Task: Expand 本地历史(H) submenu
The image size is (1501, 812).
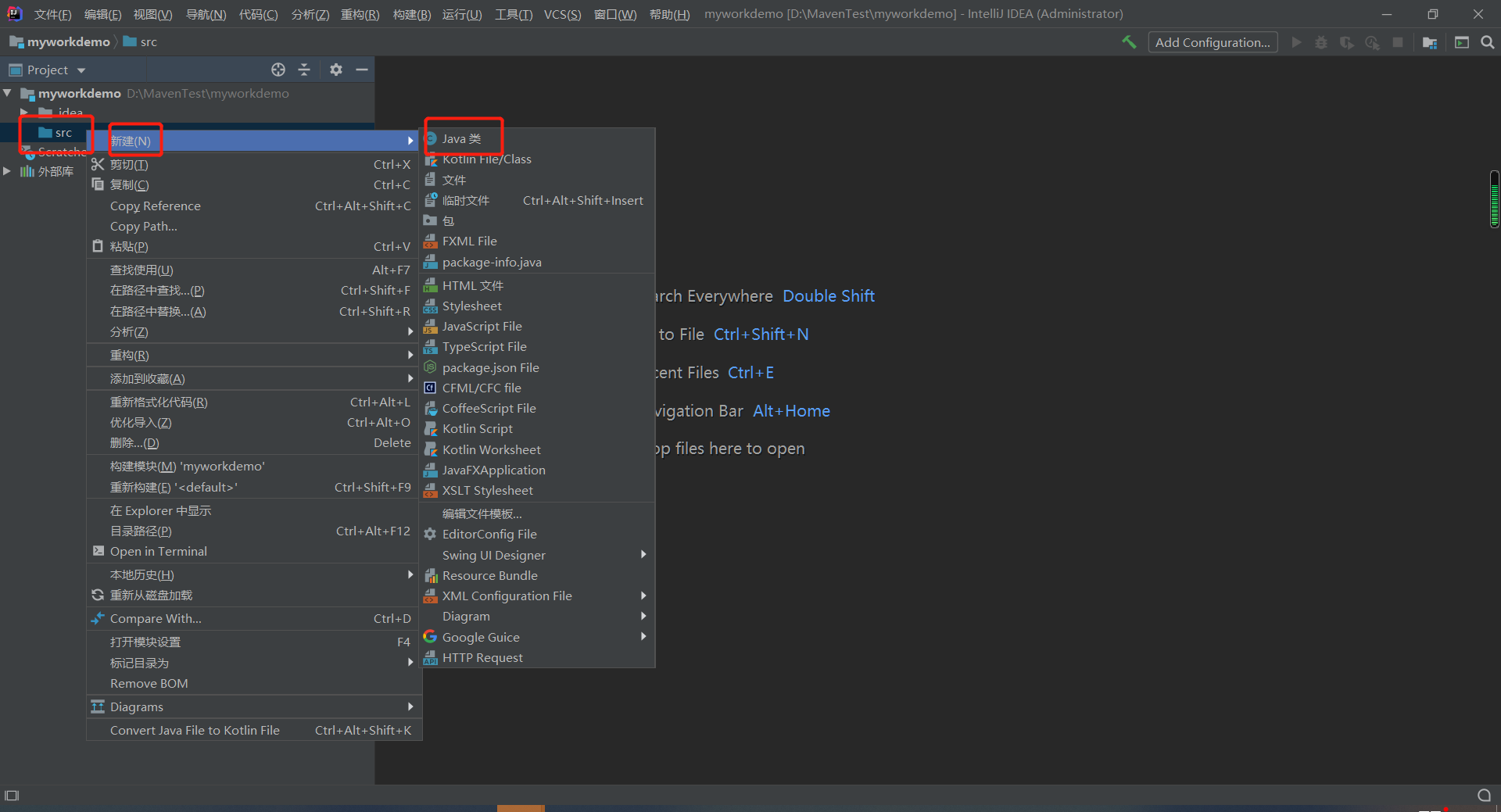Action: (x=254, y=575)
